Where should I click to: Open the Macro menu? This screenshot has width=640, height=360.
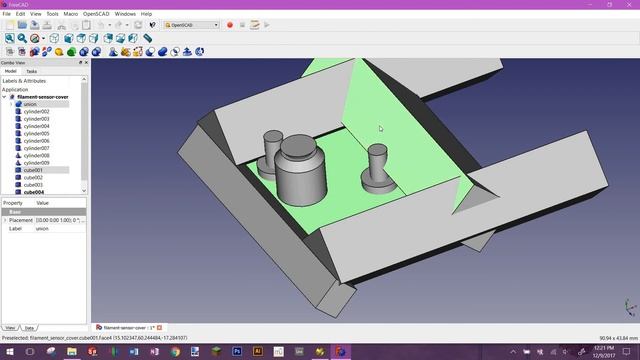[x=71, y=14]
